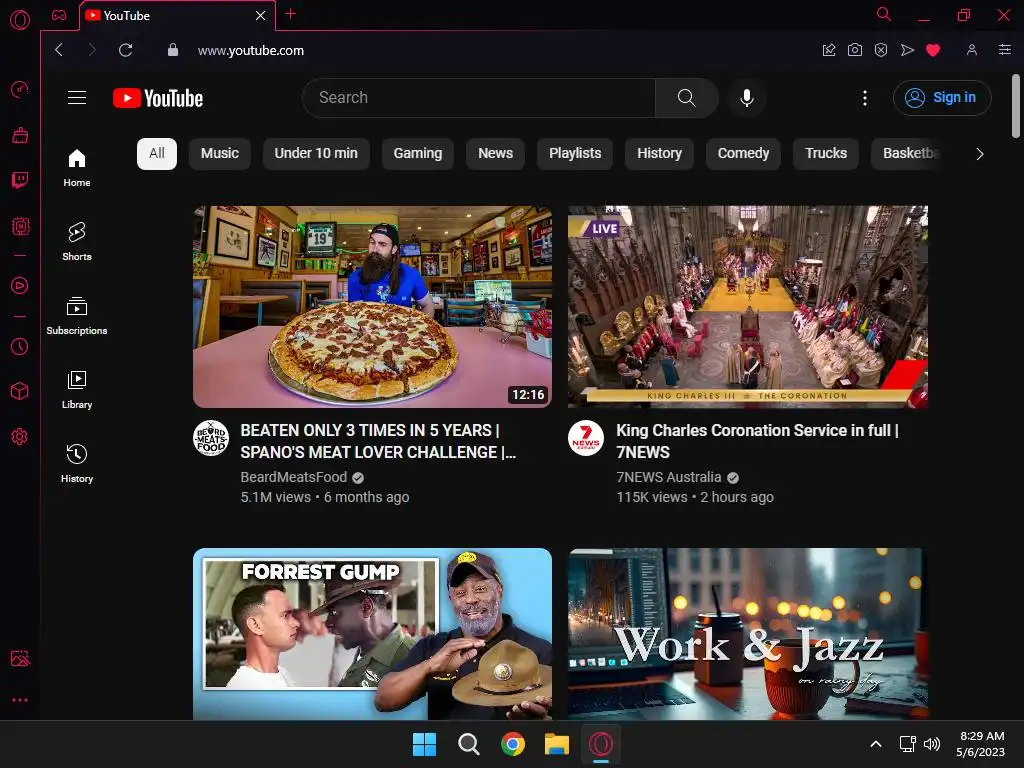Select the Under 10 min chip

pos(316,153)
